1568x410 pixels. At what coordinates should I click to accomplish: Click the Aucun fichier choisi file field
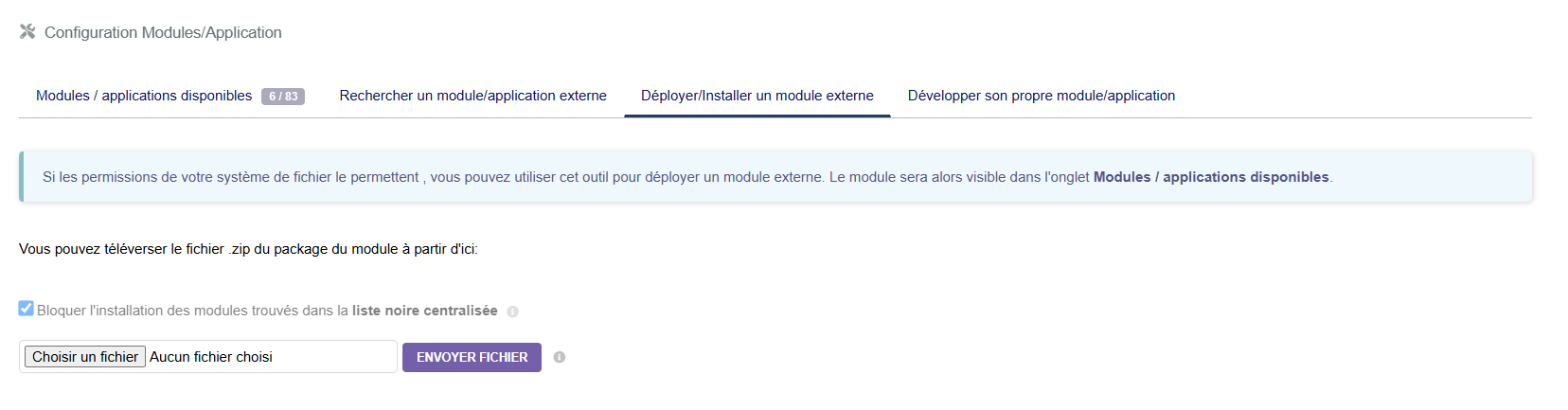[208, 357]
